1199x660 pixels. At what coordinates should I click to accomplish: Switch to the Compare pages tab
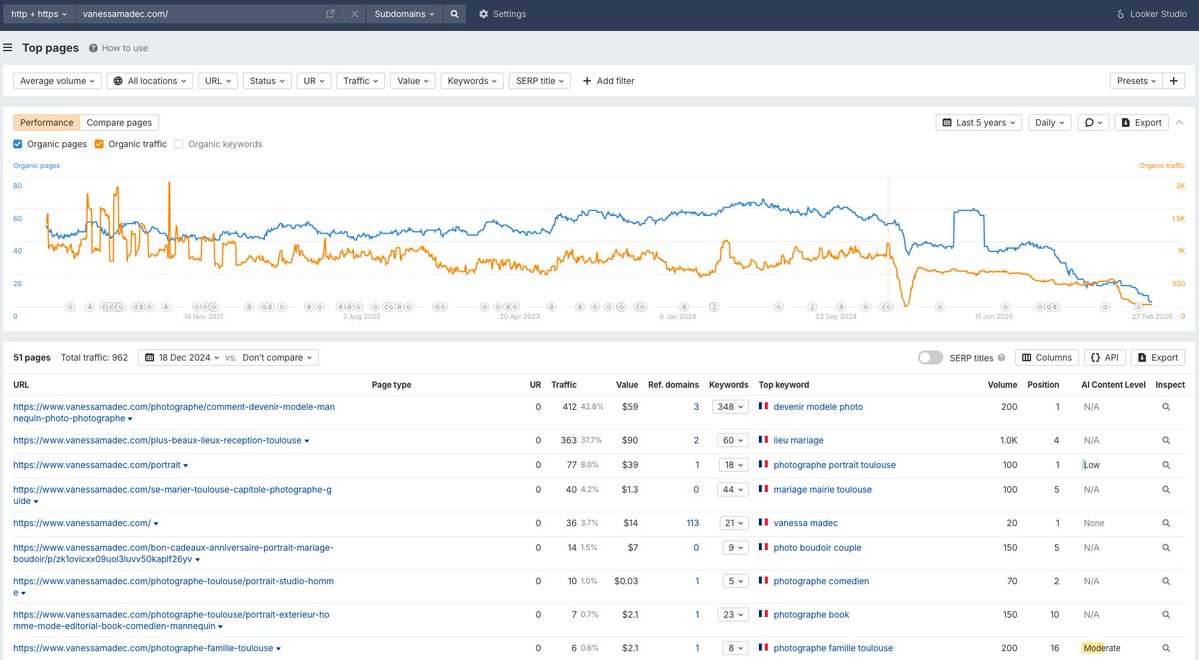point(119,121)
